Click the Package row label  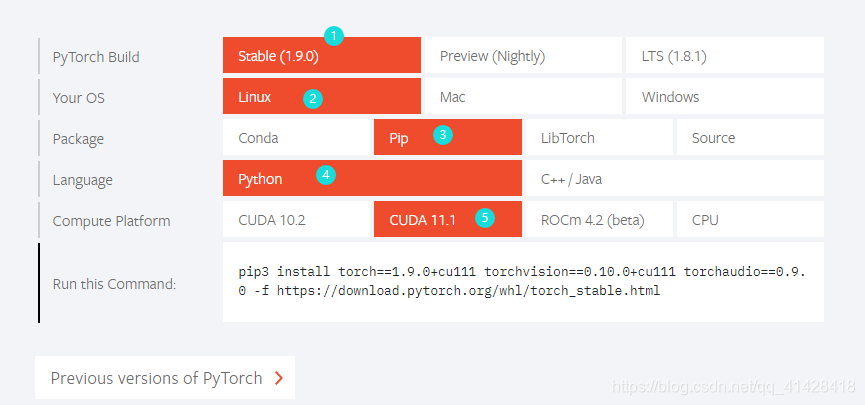[x=78, y=139]
